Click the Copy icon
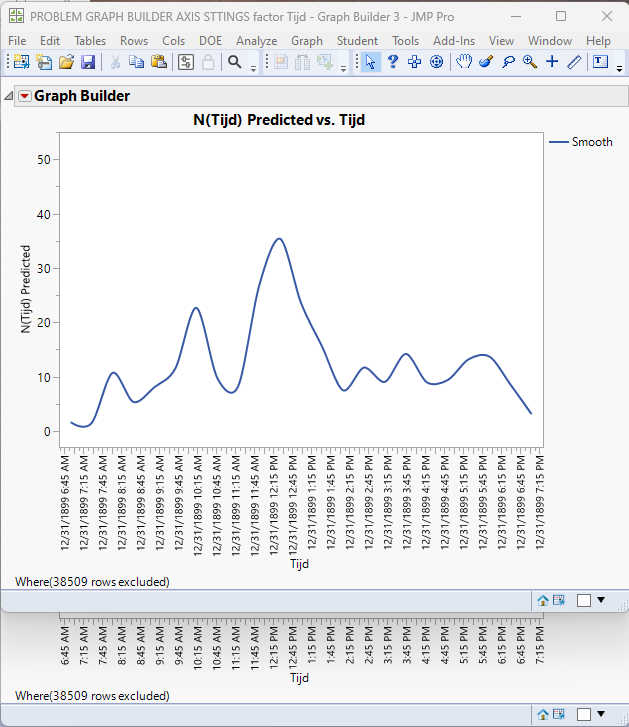Viewport: 629px width, 727px height. tap(136, 62)
